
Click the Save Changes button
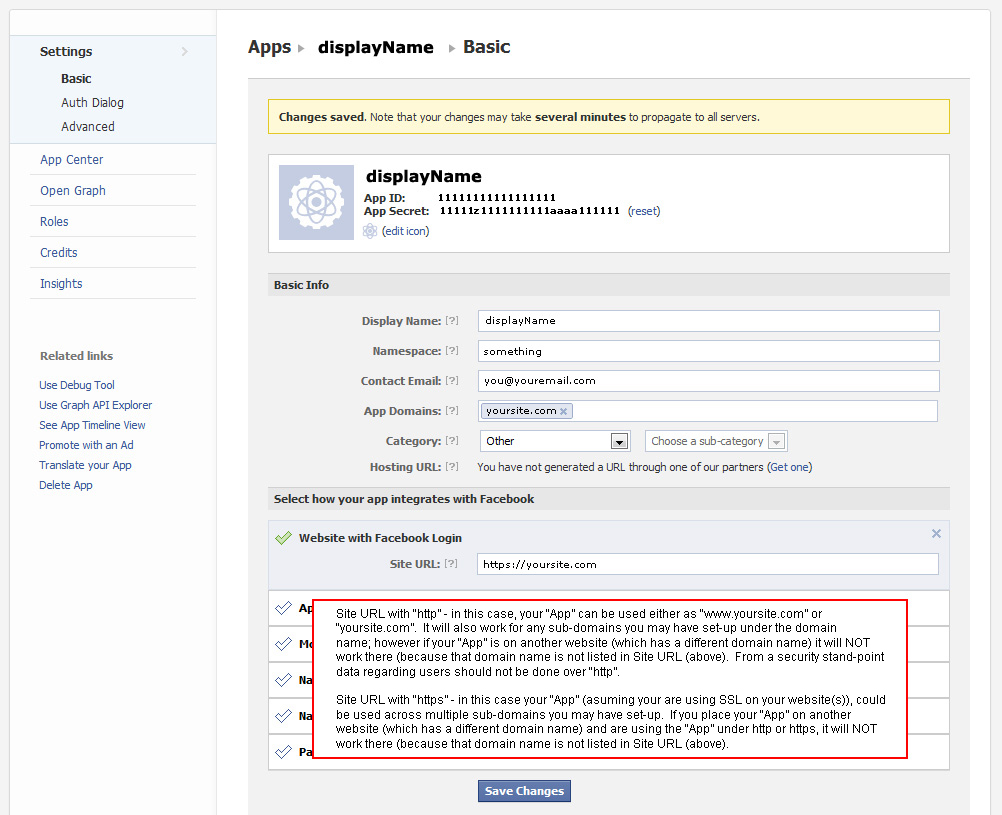[x=524, y=791]
